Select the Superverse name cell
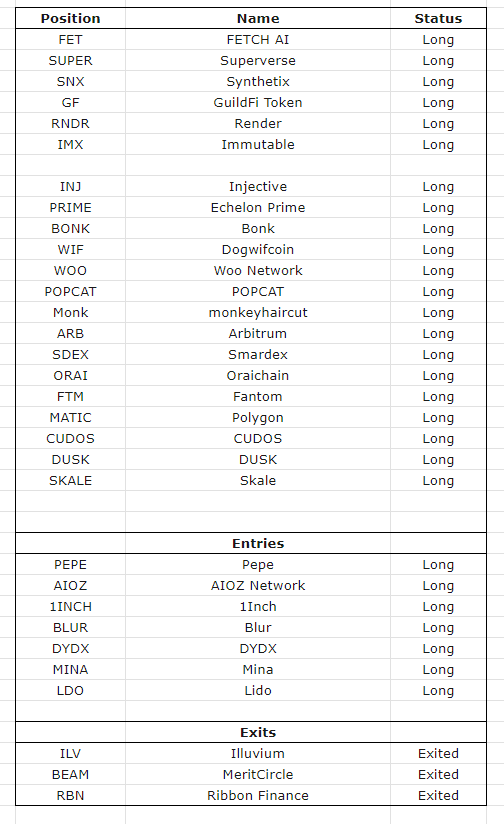Image resolution: width=504 pixels, height=824 pixels. [258, 60]
